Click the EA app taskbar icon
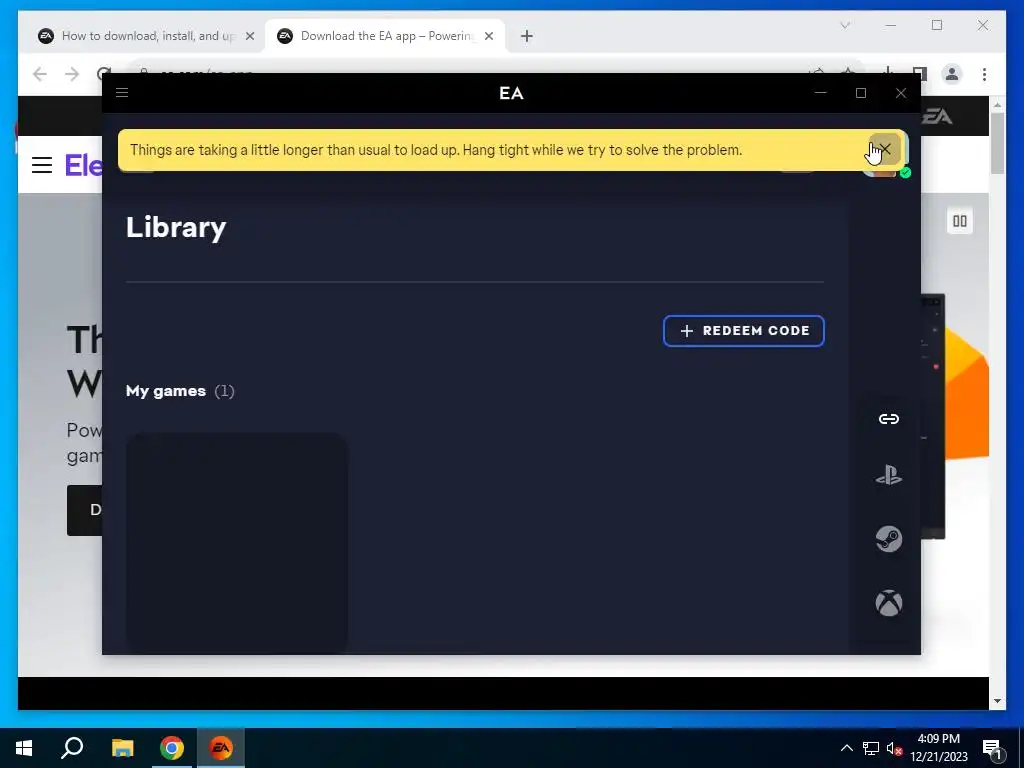Screen dimensions: 1024x768 [x=221, y=748]
